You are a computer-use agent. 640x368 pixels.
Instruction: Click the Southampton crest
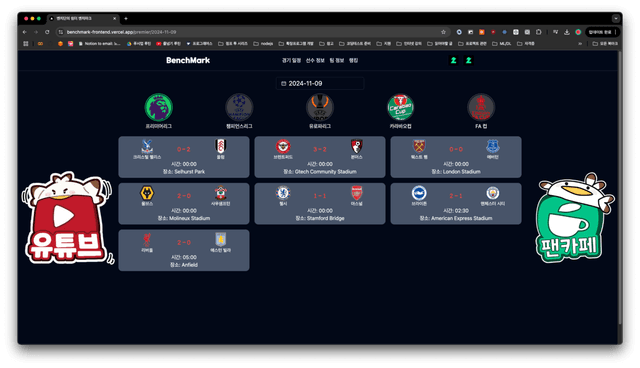221,193
